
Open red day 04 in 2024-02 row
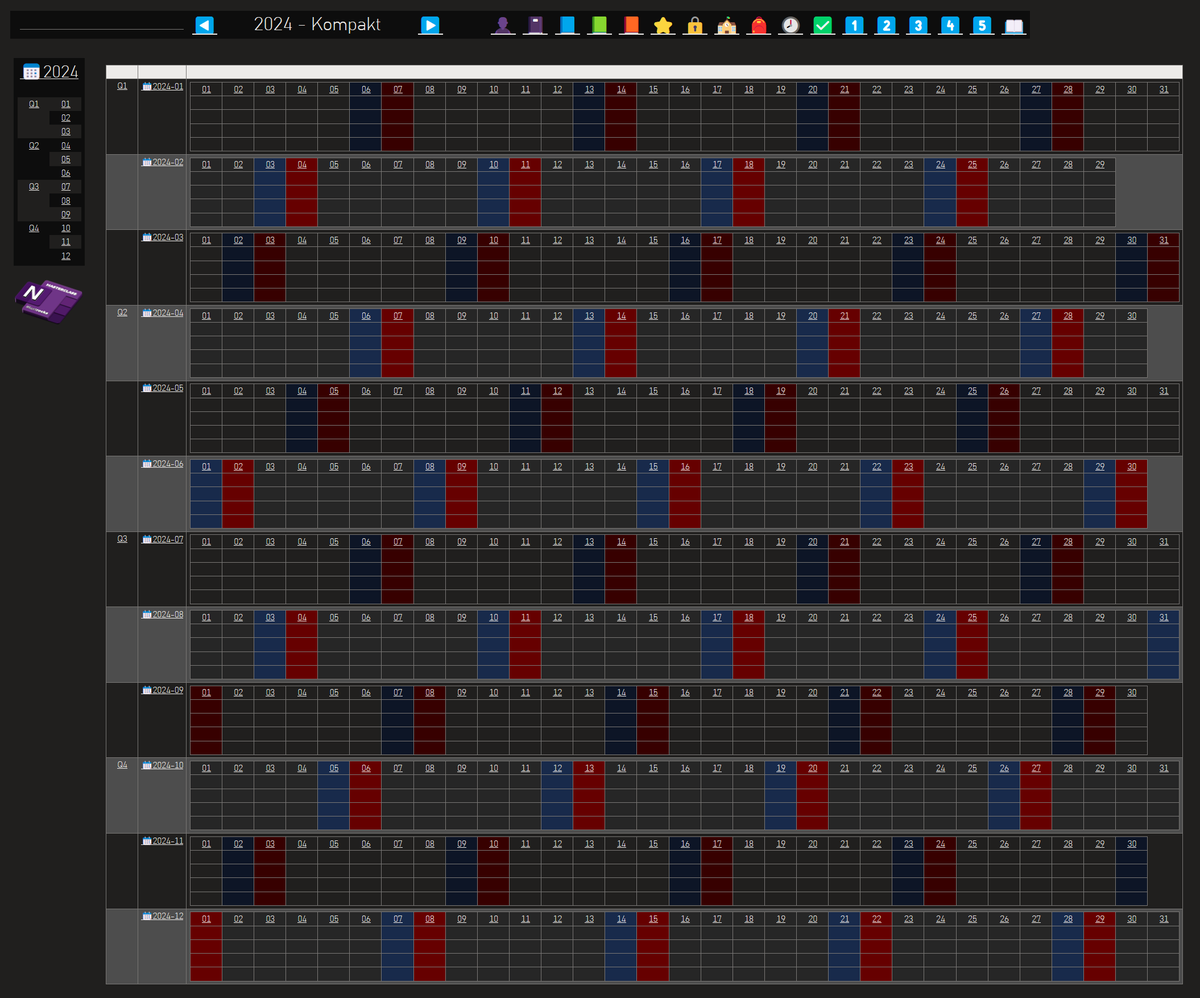coord(302,165)
